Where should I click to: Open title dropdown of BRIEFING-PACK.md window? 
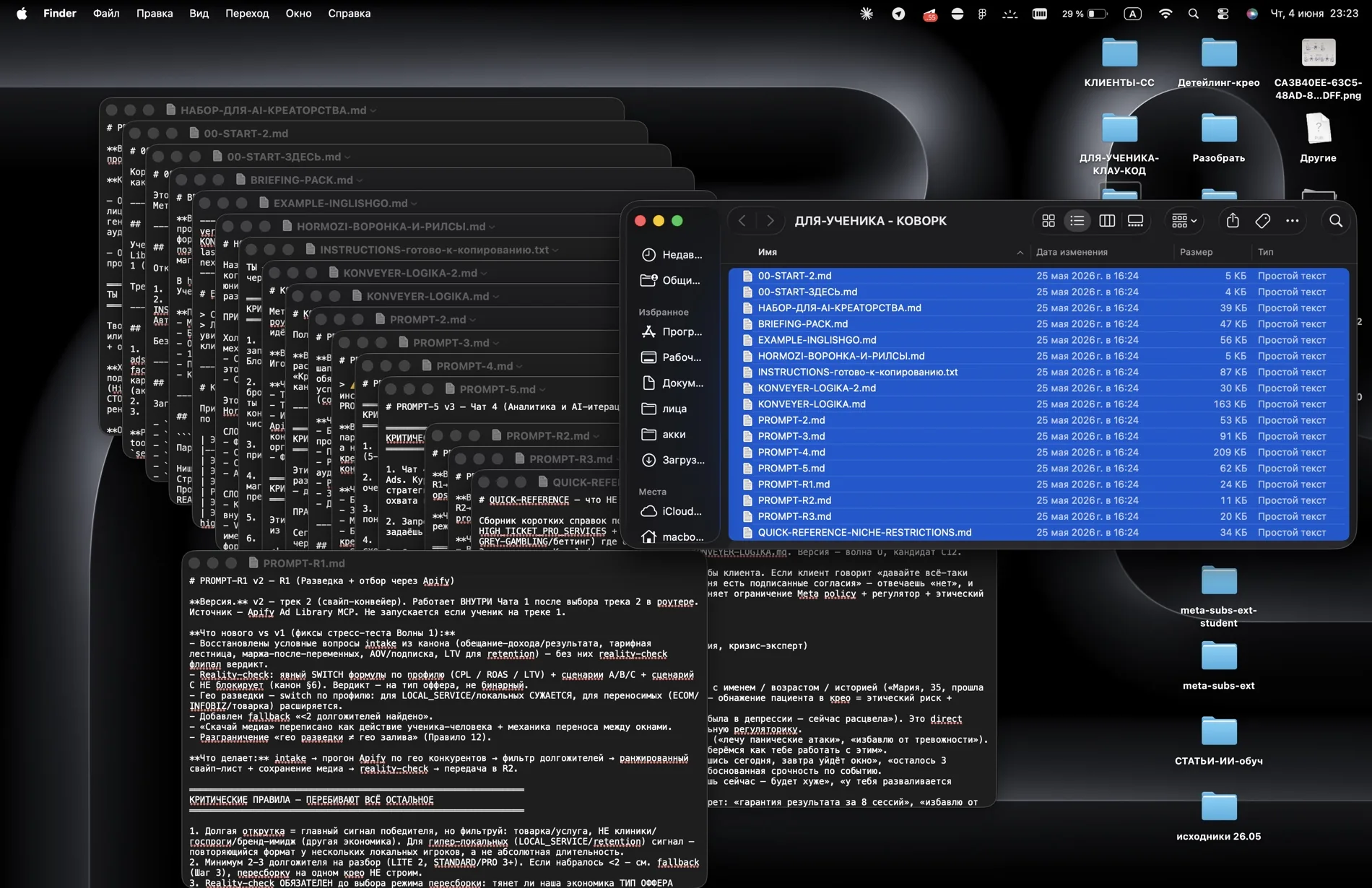pyautogui.click(x=360, y=180)
